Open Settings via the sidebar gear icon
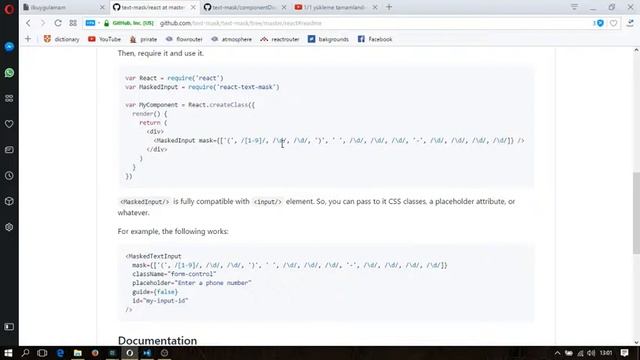This screenshot has width=640, height=360. pos(9,227)
